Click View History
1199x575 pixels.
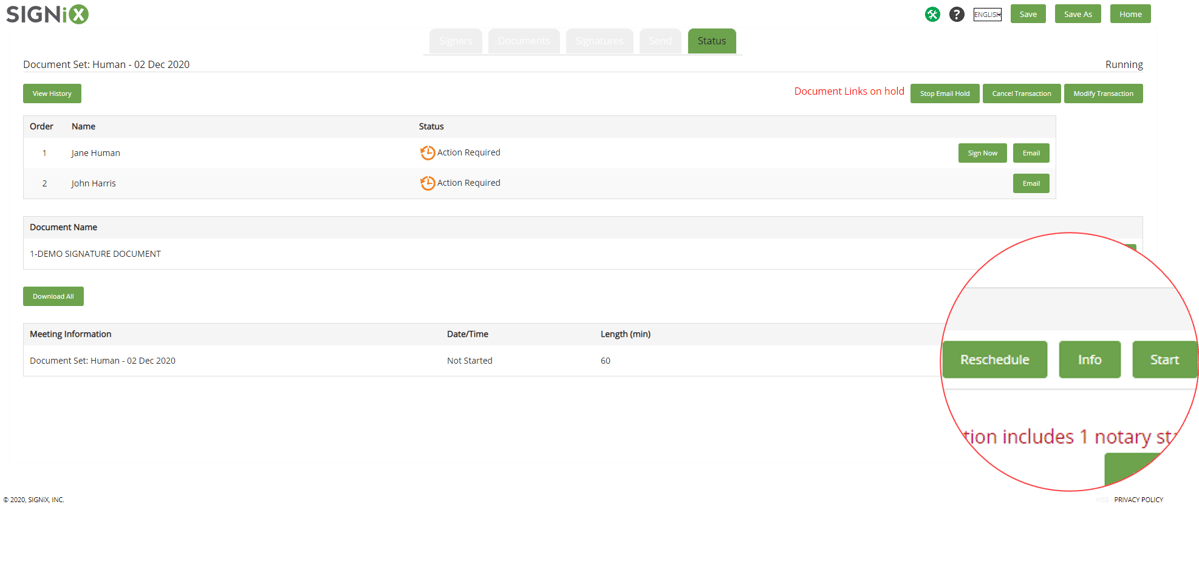pyautogui.click(x=52, y=93)
